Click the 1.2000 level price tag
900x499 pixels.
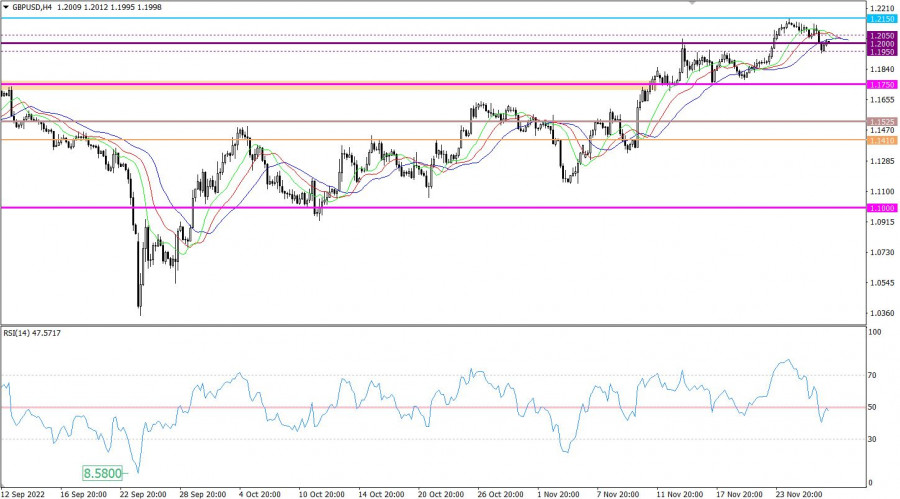881,44
